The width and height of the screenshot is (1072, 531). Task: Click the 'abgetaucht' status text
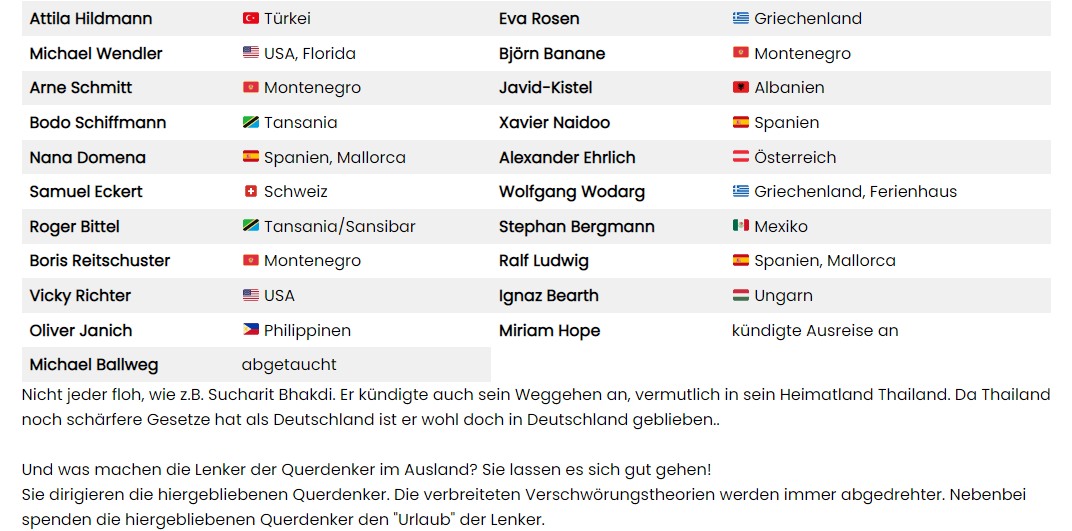pos(289,365)
